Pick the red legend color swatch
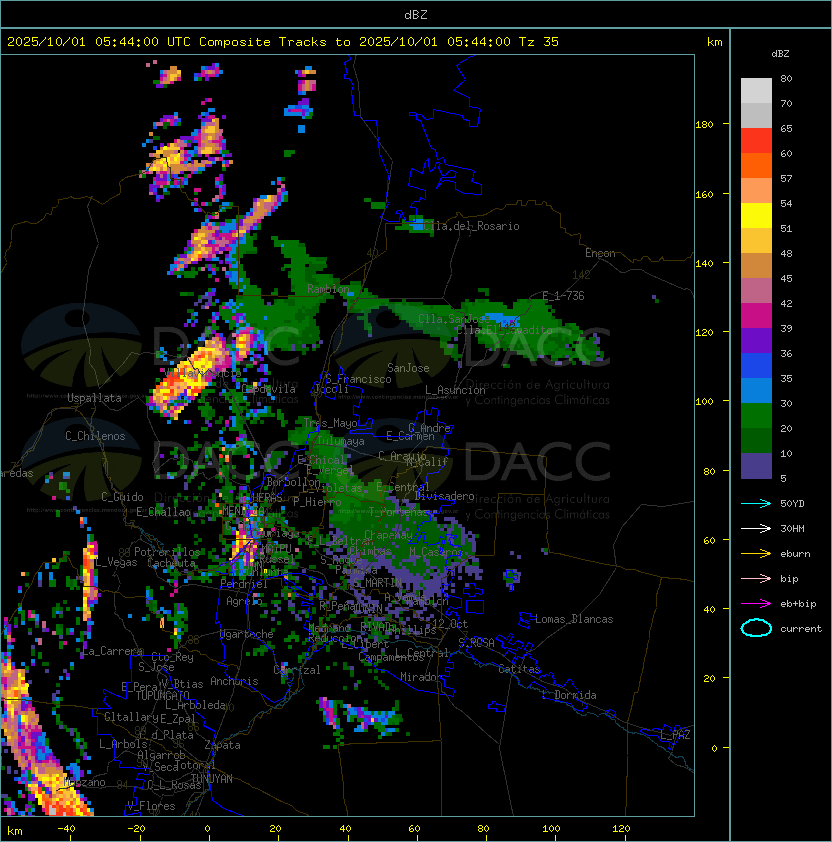The image size is (832, 842). (756, 141)
